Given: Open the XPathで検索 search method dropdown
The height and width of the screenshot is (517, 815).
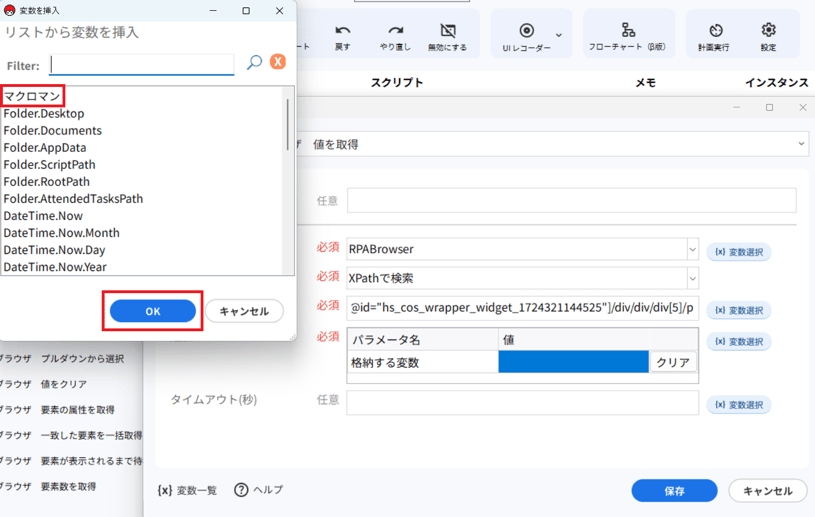Looking at the screenshot, I should click(x=692, y=279).
